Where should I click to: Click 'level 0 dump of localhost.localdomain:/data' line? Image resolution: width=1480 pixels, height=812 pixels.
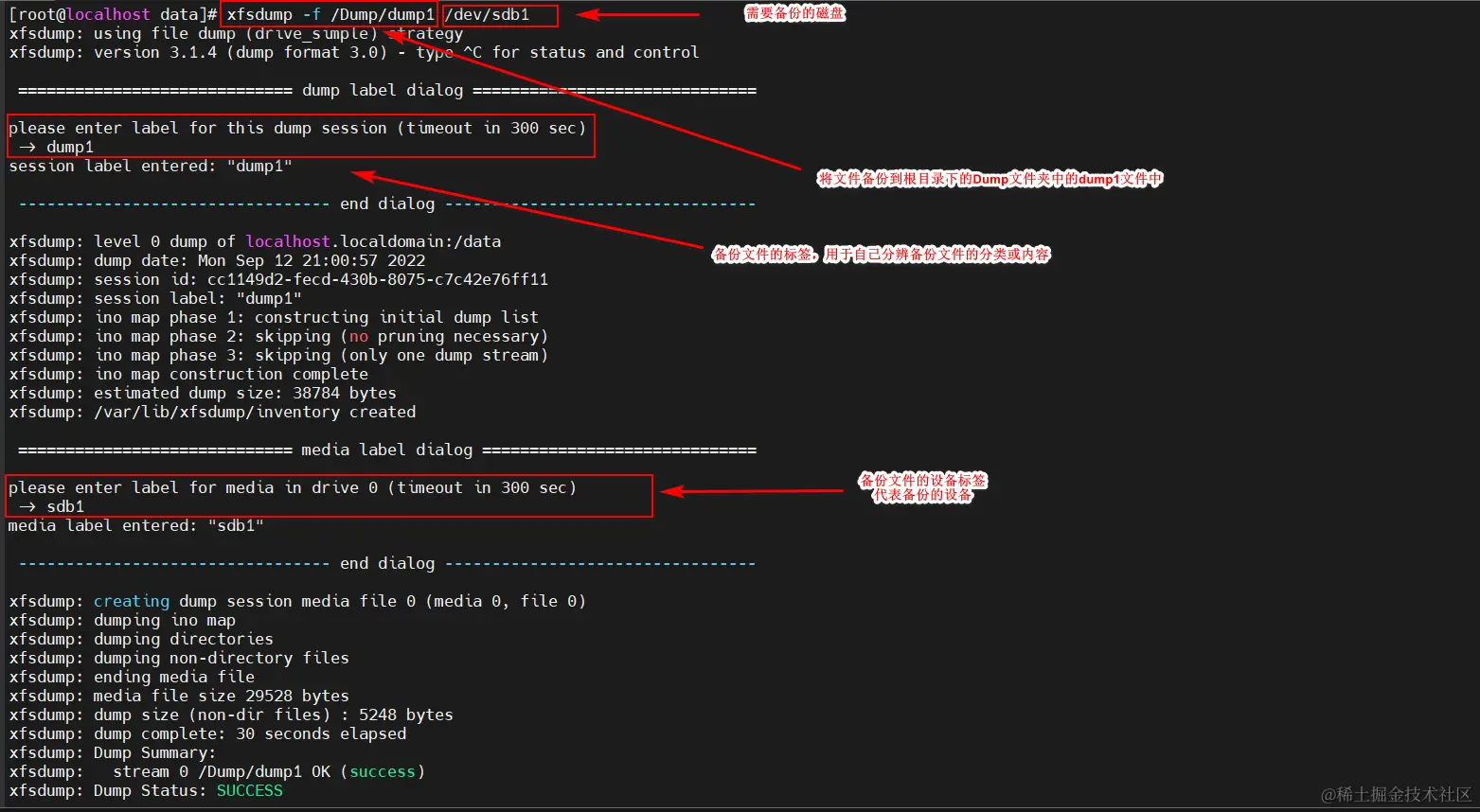(255, 241)
